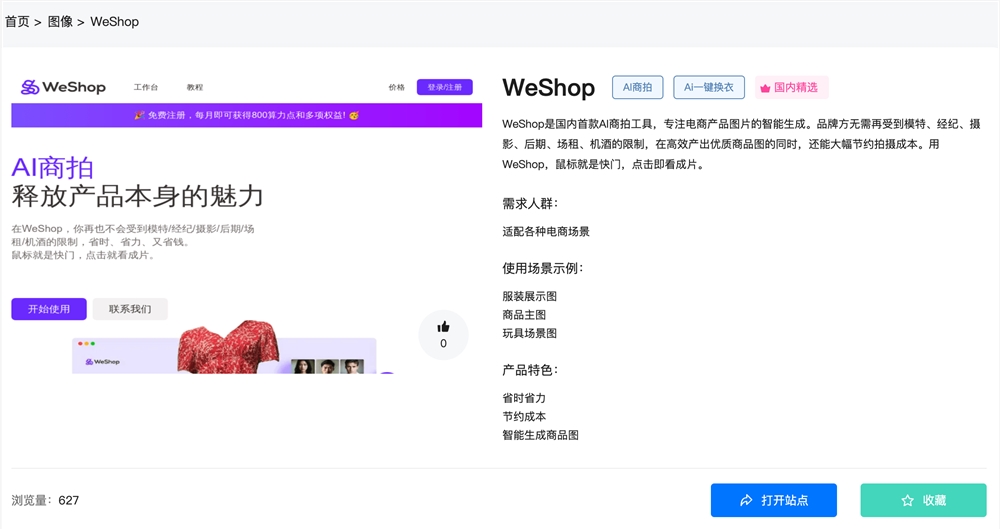Image resolution: width=1000 pixels, height=529 pixels.
Task: Open 工作台 menu in preview header
Action: [145, 87]
